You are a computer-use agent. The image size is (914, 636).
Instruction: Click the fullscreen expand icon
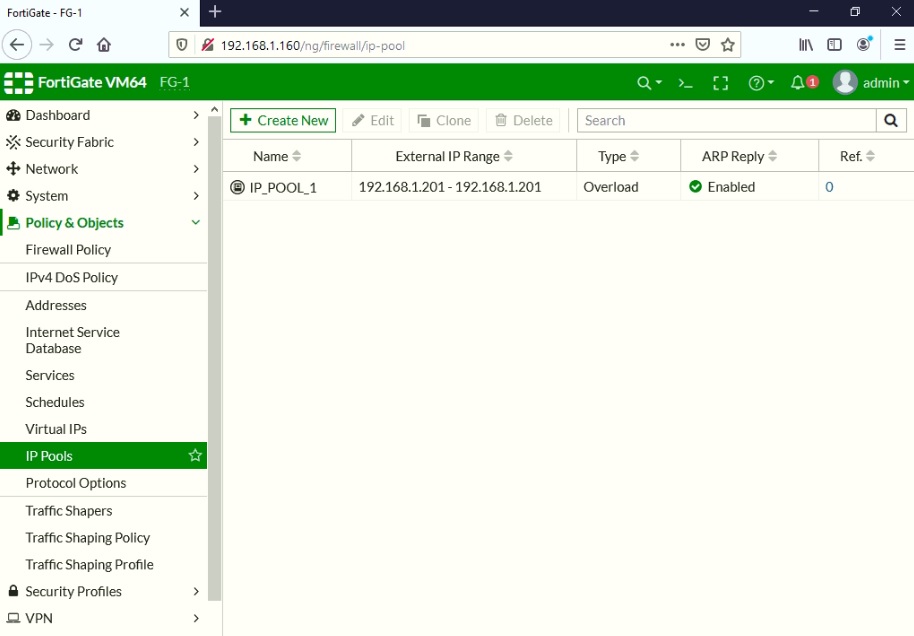(720, 82)
